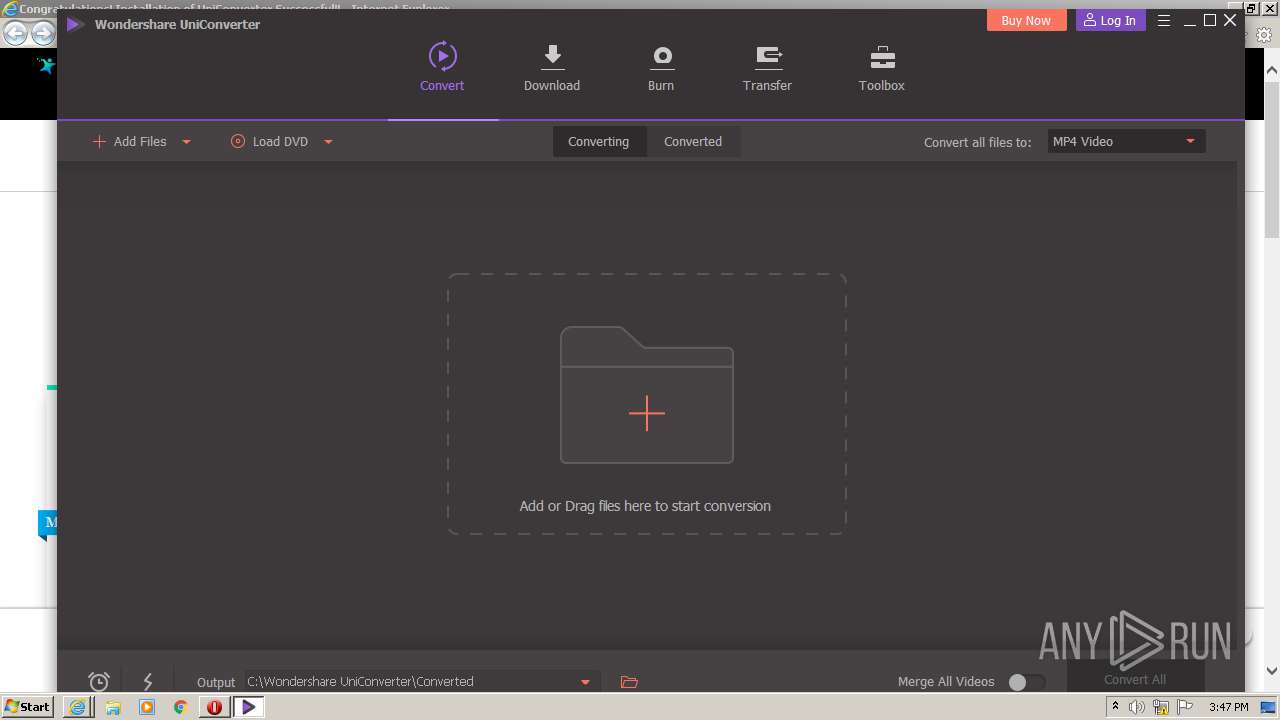Viewport: 1280px width, 720px height.
Task: Expand the Add Files dropdown arrow
Action: tap(186, 142)
